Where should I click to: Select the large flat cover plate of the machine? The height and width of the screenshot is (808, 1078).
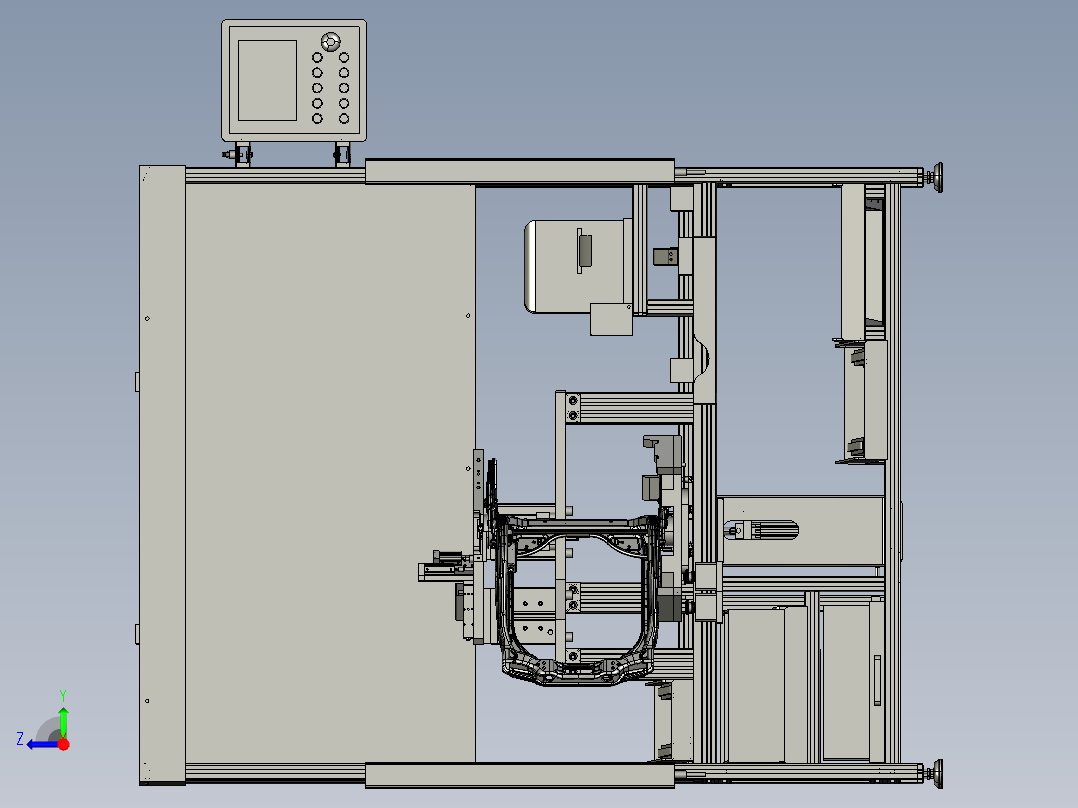tap(330, 472)
